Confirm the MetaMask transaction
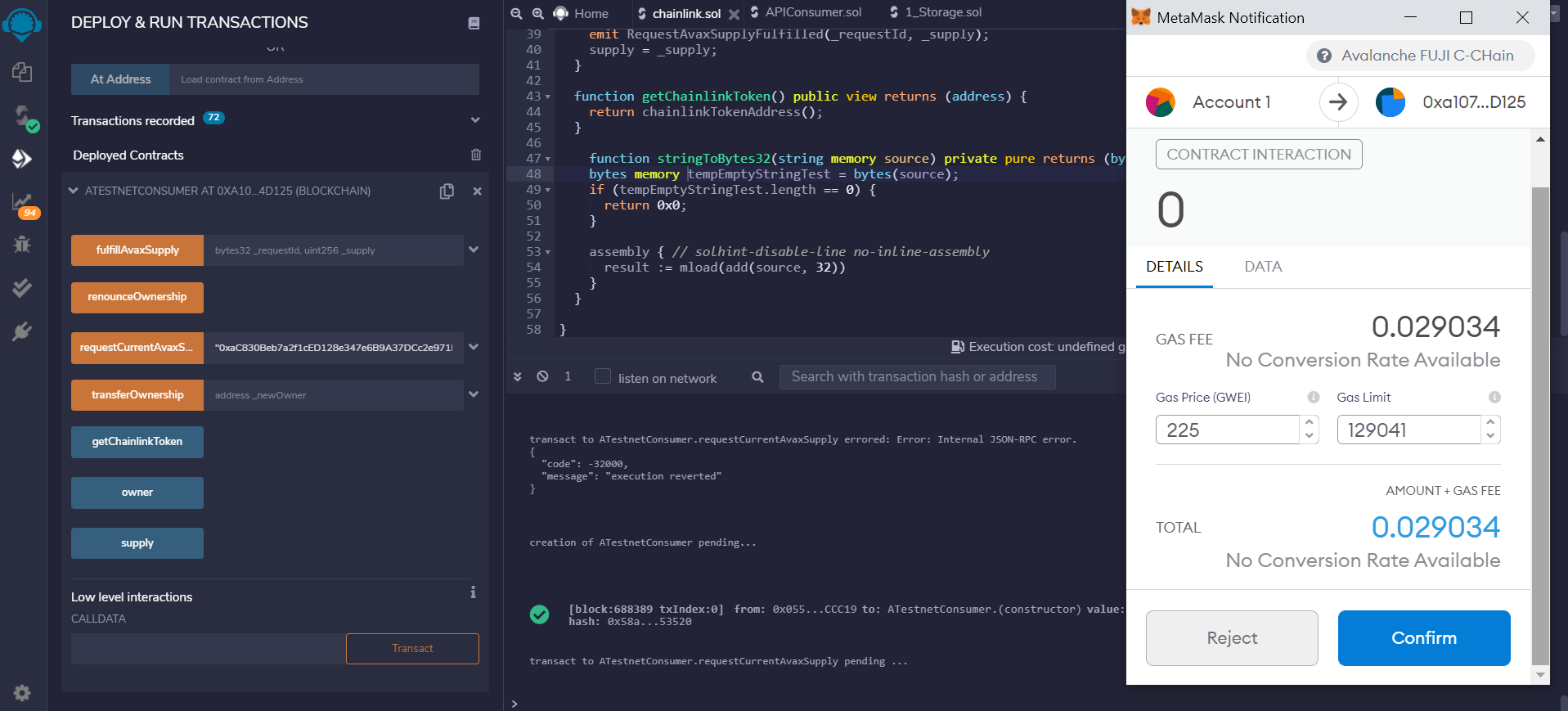This screenshot has height=711, width=1568. pyautogui.click(x=1424, y=638)
